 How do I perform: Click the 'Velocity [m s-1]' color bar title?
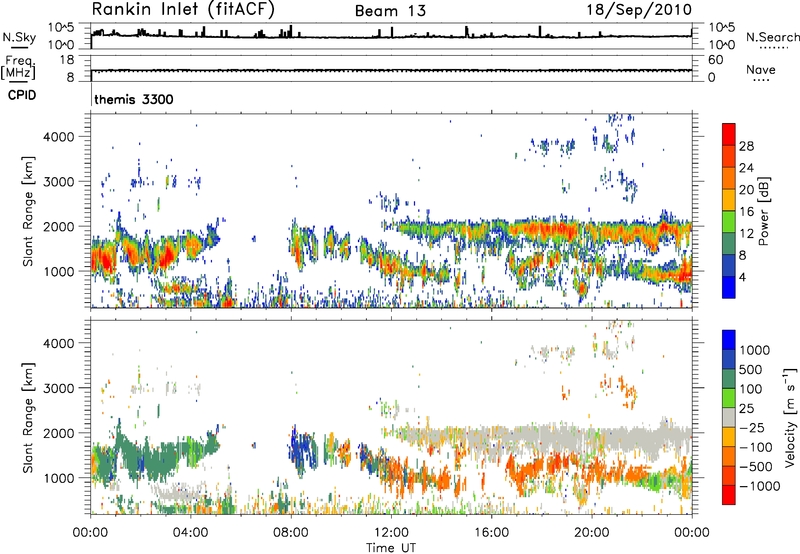click(790, 416)
